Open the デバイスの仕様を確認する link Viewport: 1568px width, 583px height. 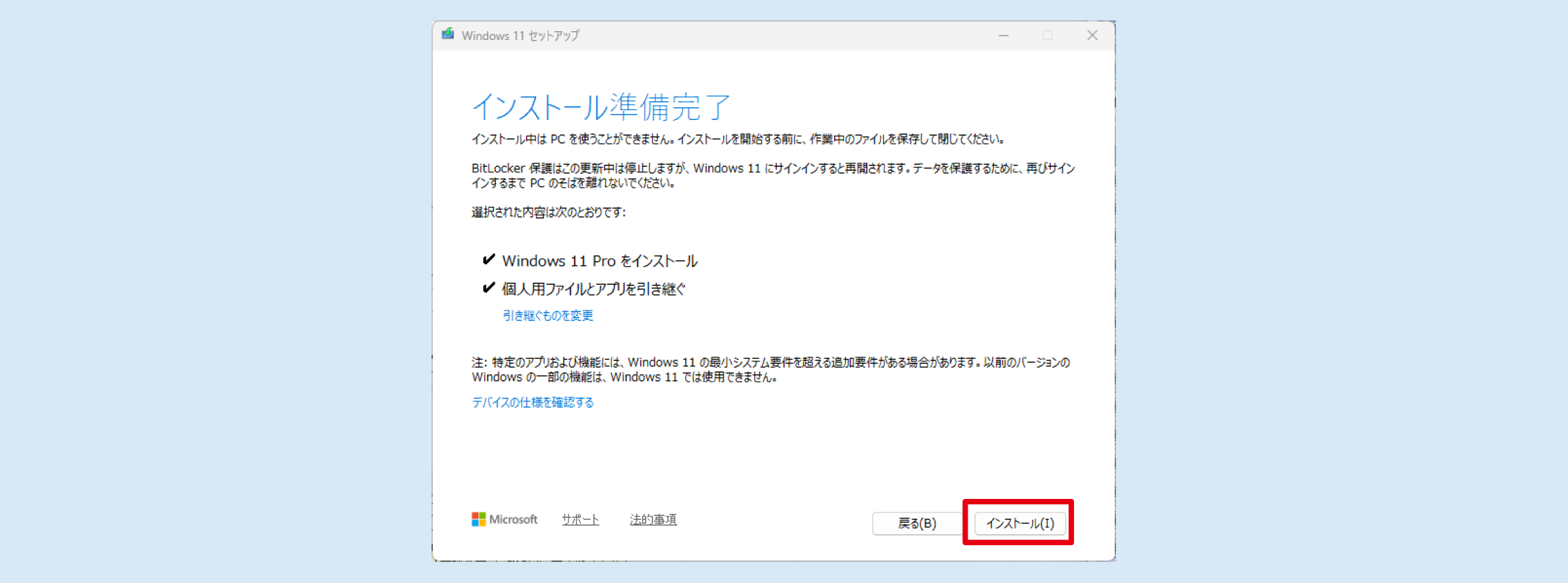pos(533,402)
